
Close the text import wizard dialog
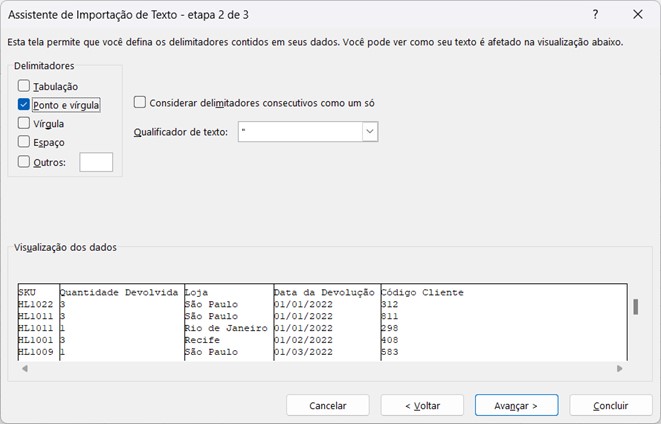click(x=638, y=15)
